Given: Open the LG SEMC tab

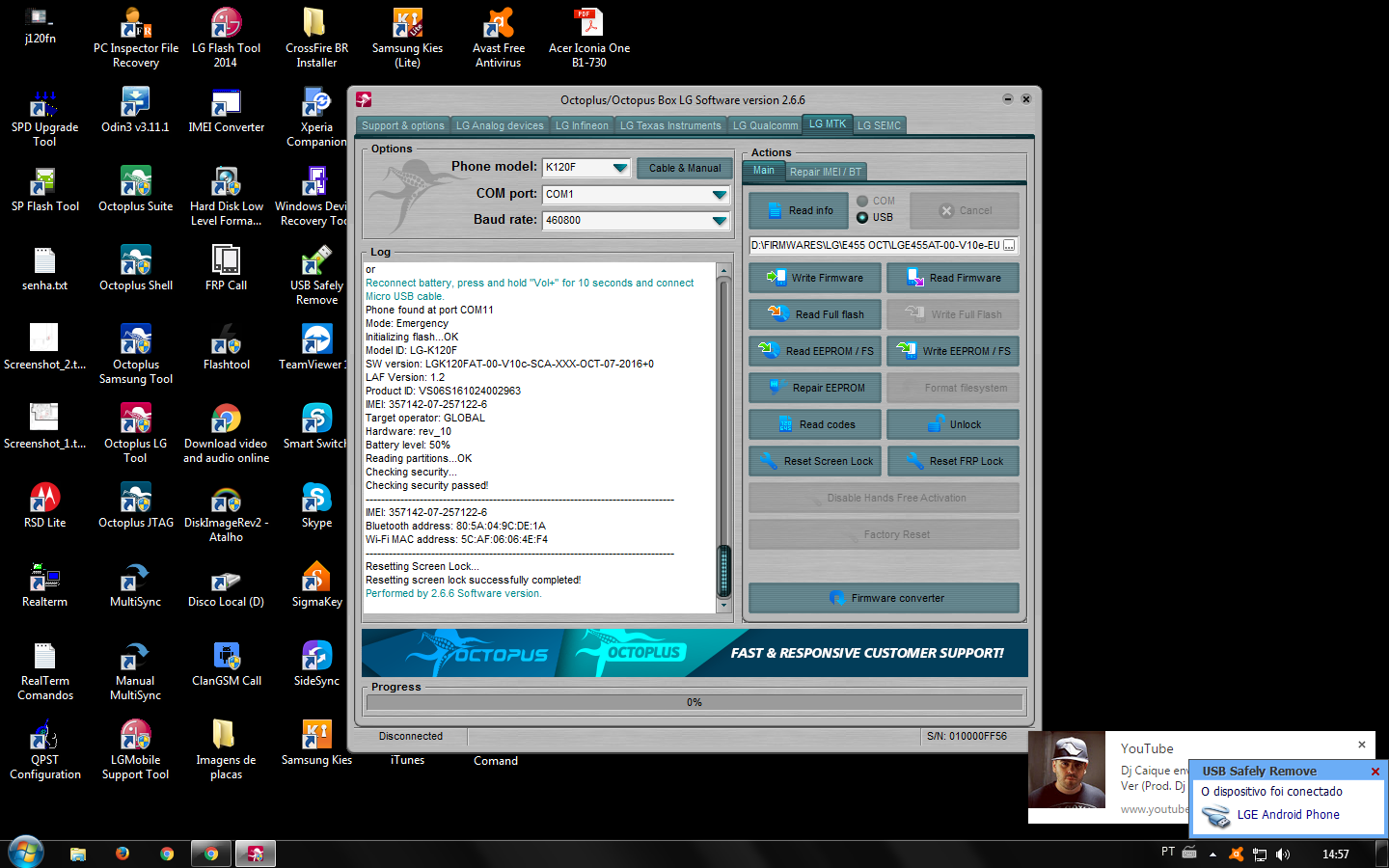Looking at the screenshot, I should (x=879, y=125).
